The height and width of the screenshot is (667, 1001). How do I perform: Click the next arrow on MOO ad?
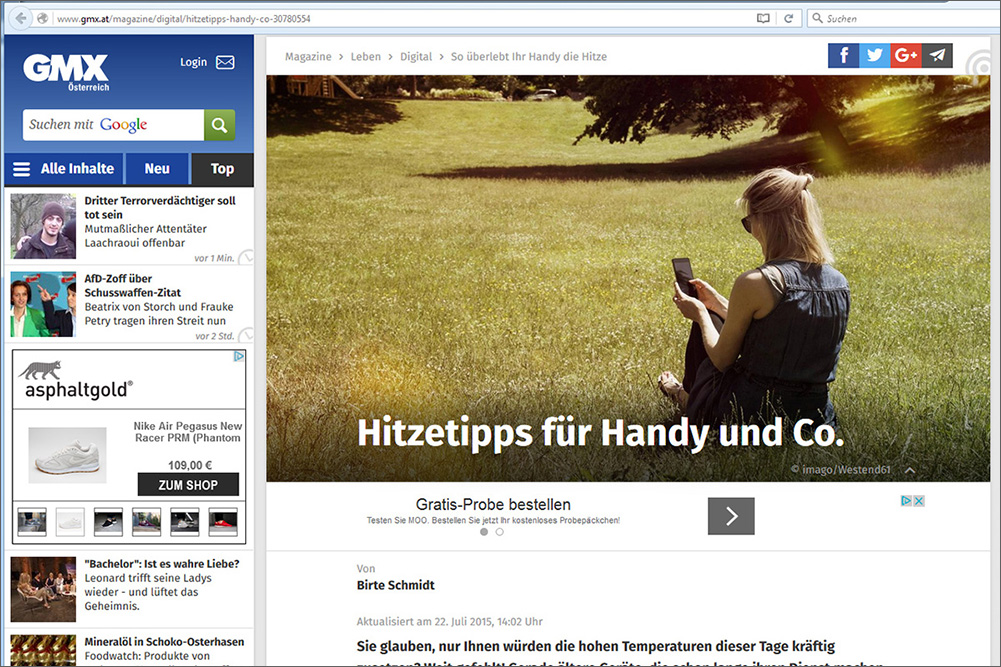pyautogui.click(x=731, y=516)
